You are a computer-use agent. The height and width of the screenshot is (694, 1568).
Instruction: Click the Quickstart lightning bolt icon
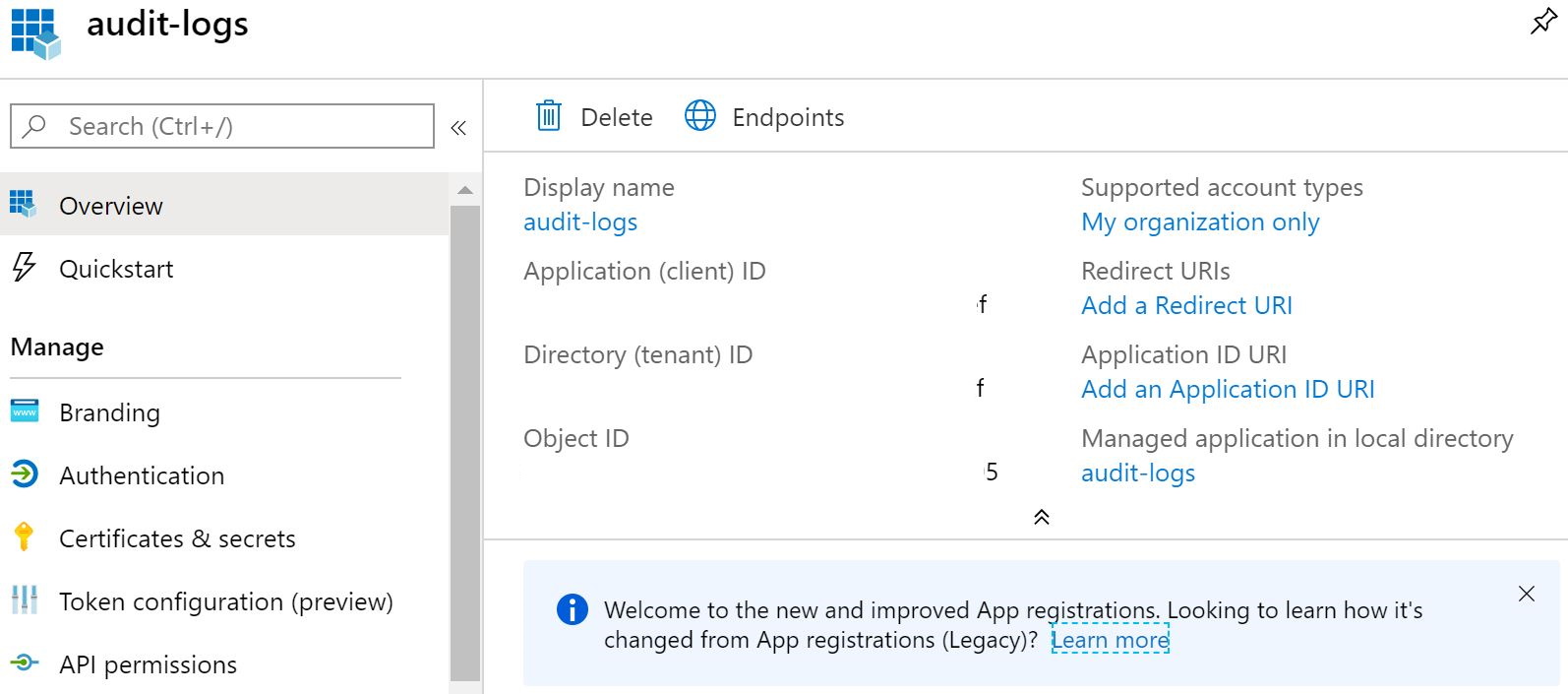click(x=24, y=268)
